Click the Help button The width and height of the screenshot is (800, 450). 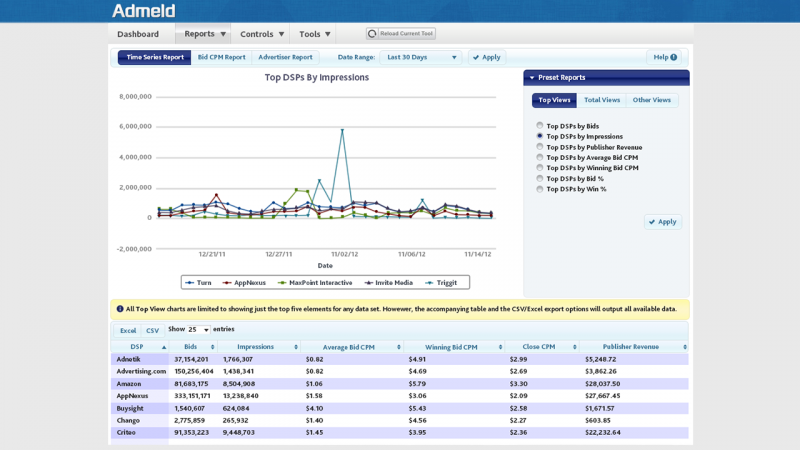pyautogui.click(x=665, y=57)
